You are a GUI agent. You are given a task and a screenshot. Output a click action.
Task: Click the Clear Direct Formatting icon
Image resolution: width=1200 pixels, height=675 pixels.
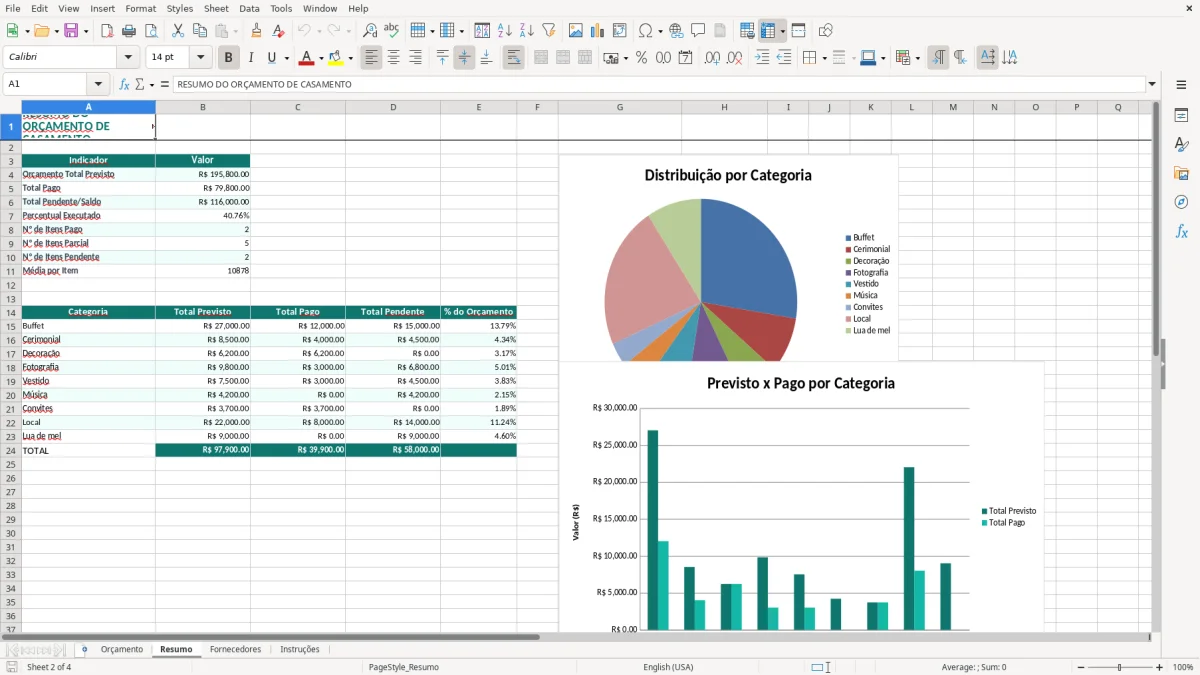click(278, 31)
